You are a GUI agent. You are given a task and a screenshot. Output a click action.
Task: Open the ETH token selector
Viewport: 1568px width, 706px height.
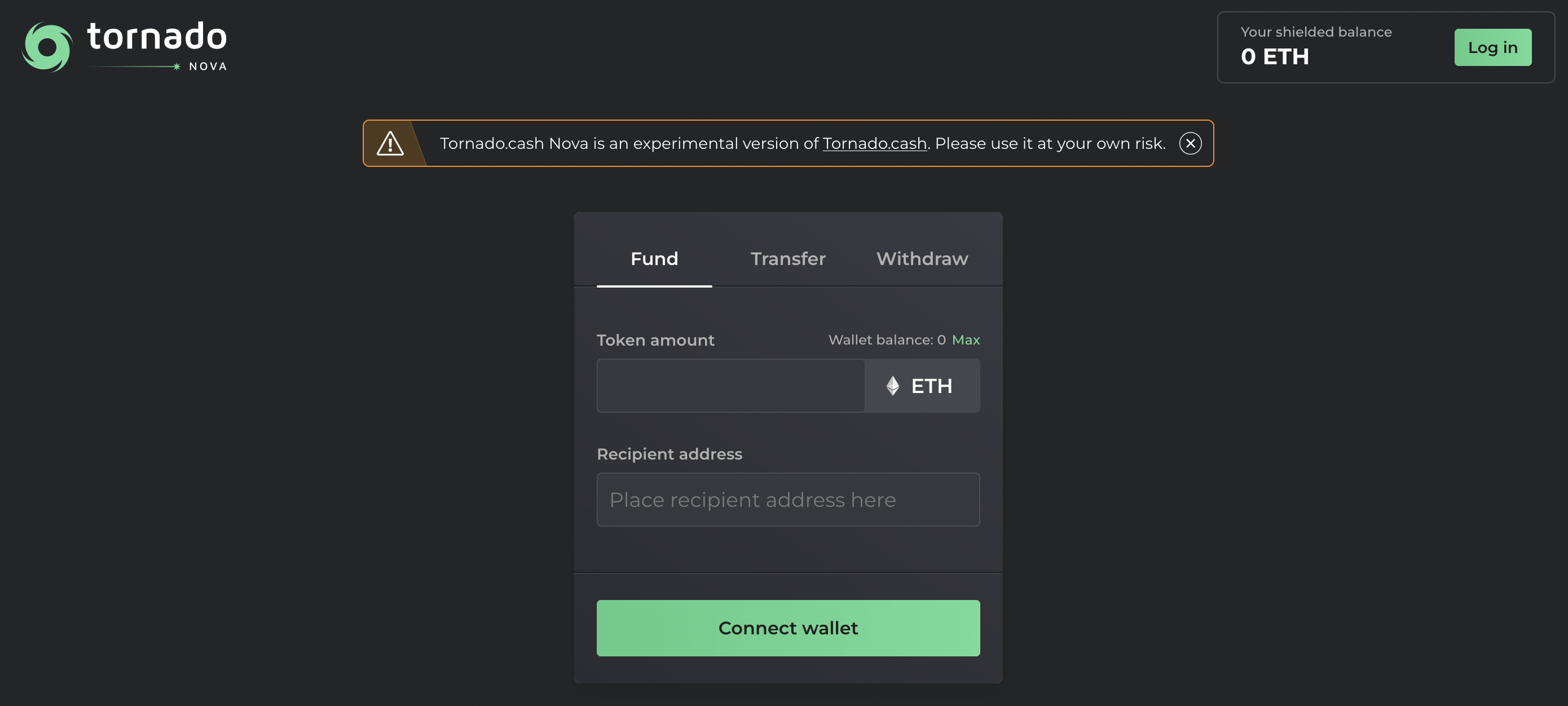pyautogui.click(x=922, y=386)
